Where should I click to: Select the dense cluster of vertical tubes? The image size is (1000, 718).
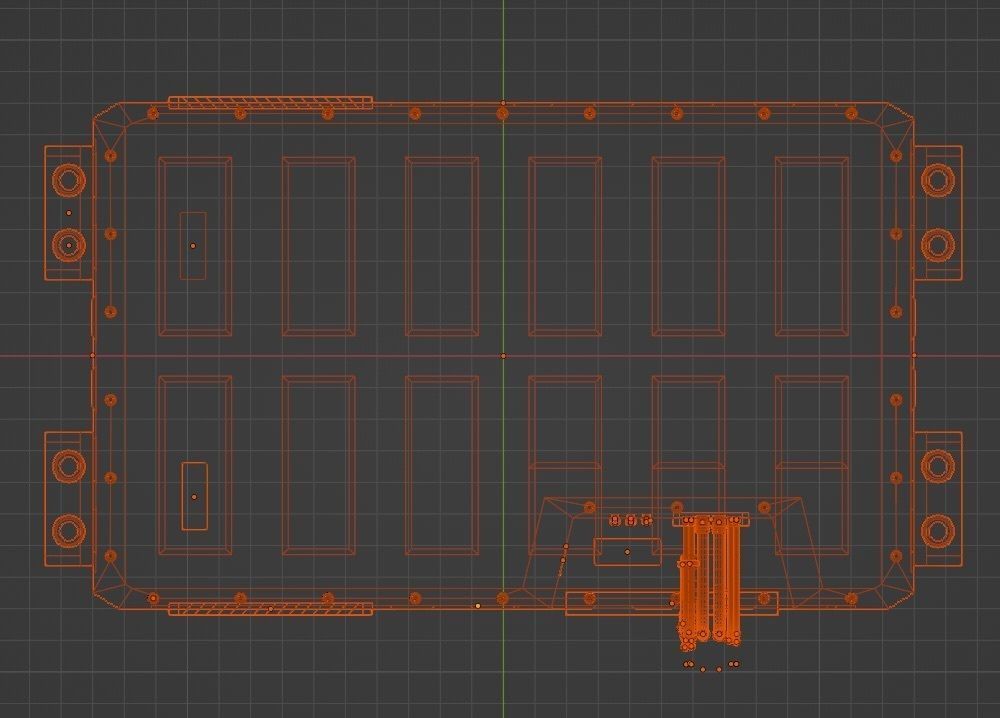pyautogui.click(x=710, y=580)
